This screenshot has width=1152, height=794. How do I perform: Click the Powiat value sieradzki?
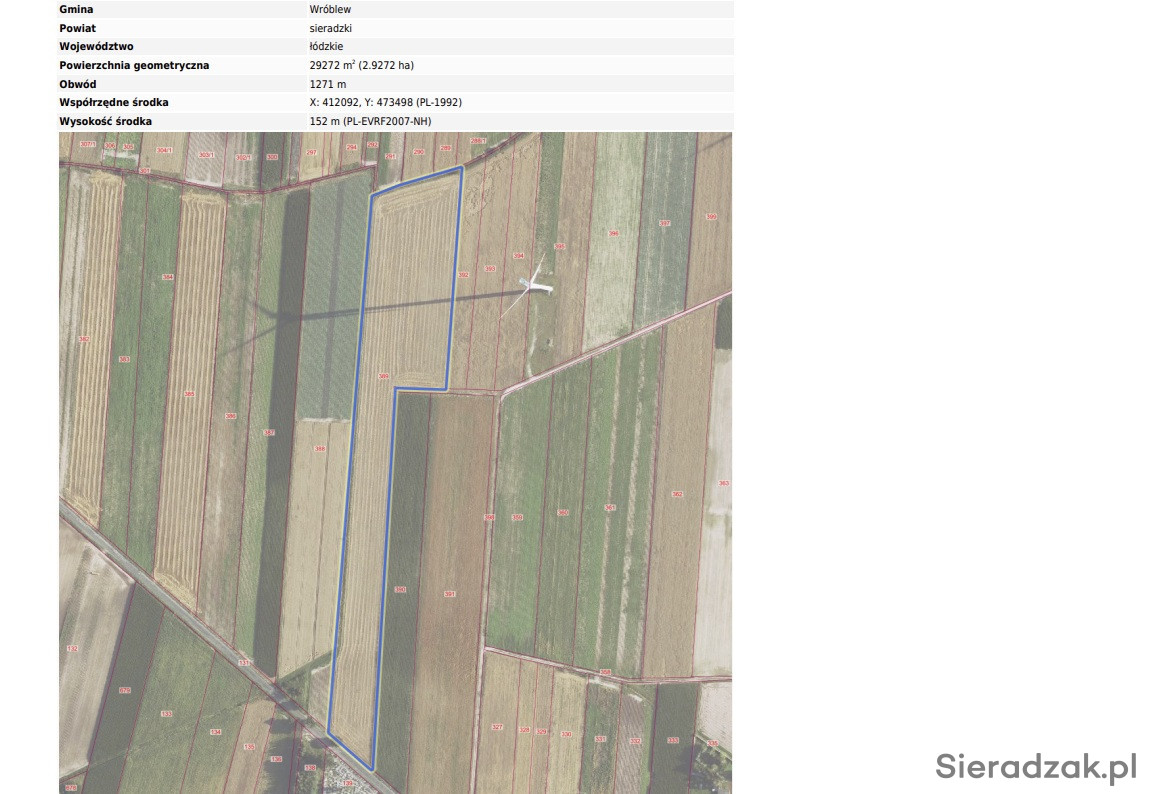330,28
